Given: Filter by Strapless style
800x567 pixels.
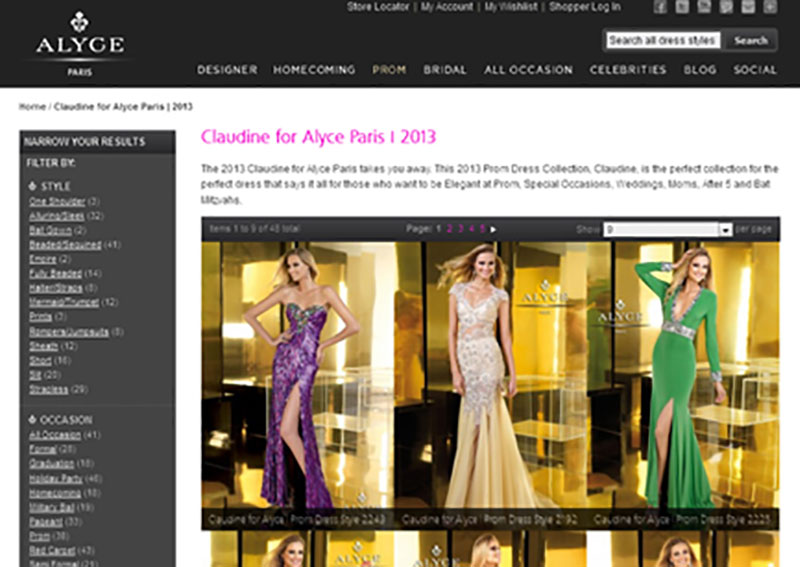Looking at the screenshot, I should (x=48, y=389).
